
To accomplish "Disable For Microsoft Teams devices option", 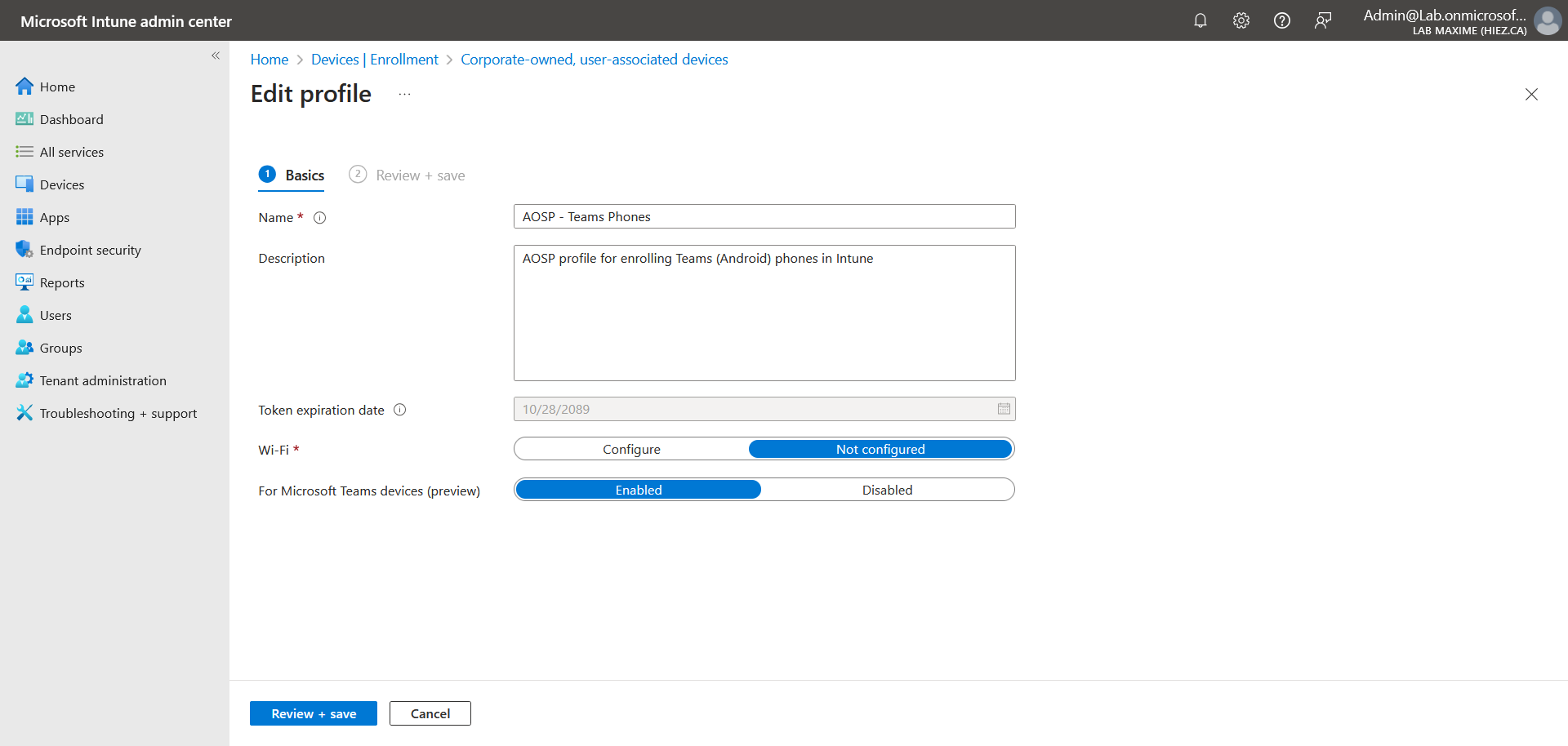I will coord(887,490).
